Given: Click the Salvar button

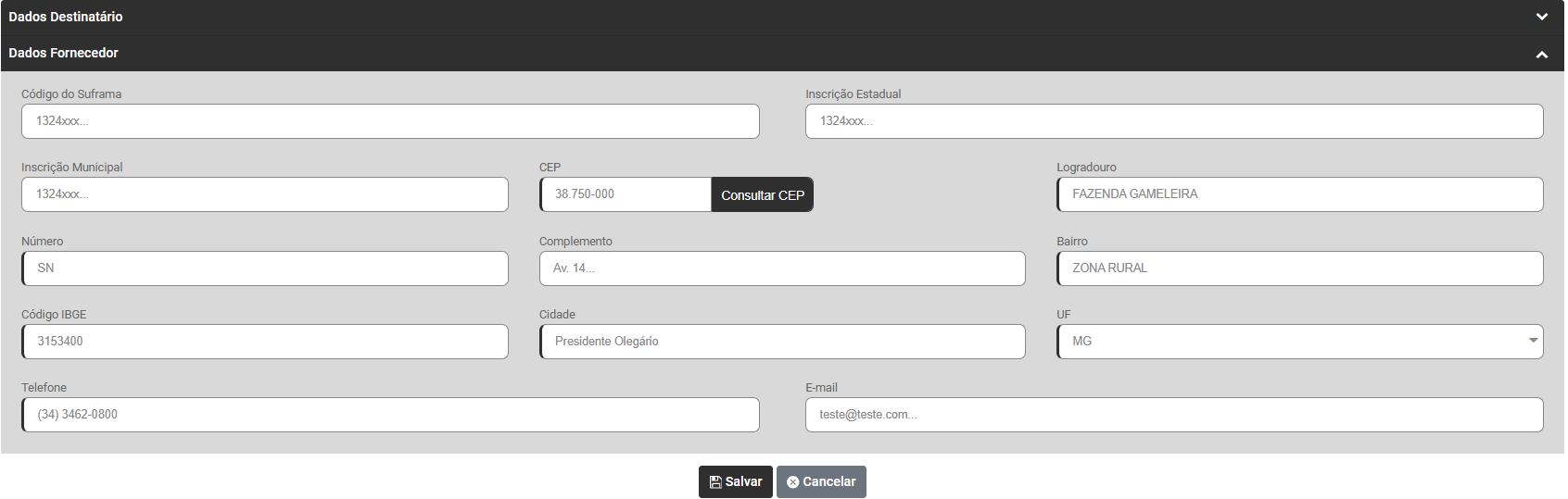Looking at the screenshot, I should [x=735, y=481].
